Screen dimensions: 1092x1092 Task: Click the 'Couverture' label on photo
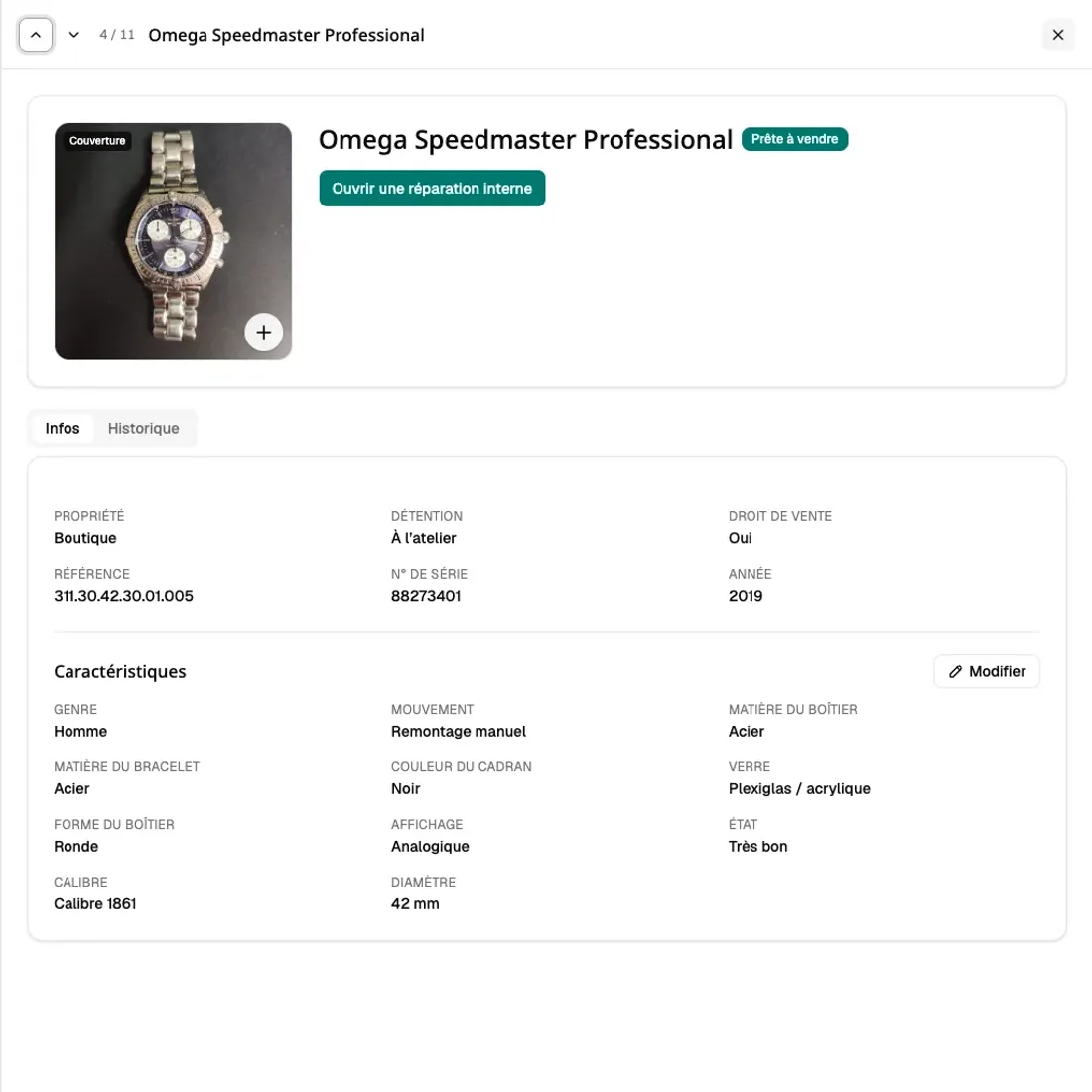pos(97,141)
